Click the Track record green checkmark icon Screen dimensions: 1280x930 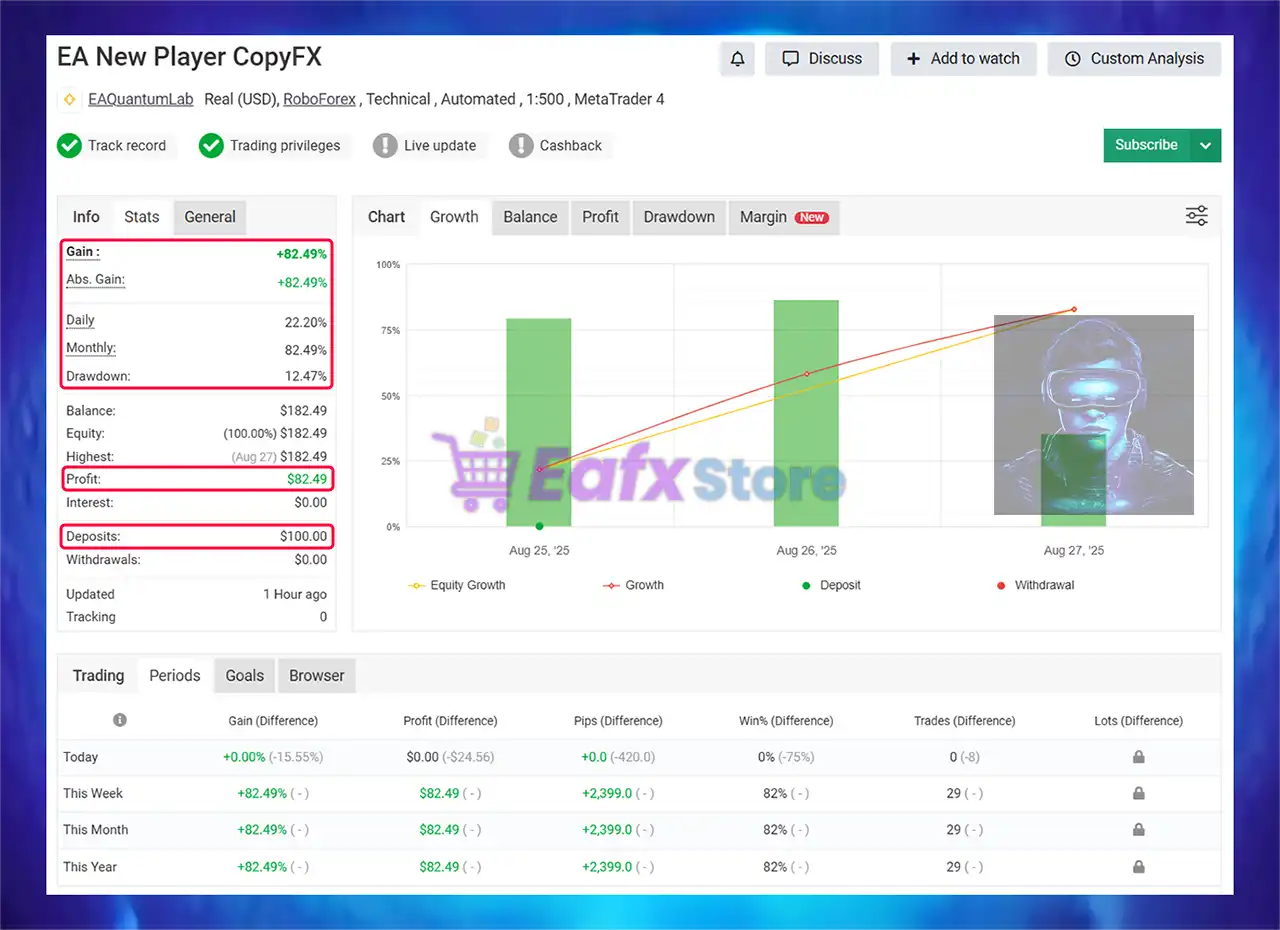(x=69, y=146)
